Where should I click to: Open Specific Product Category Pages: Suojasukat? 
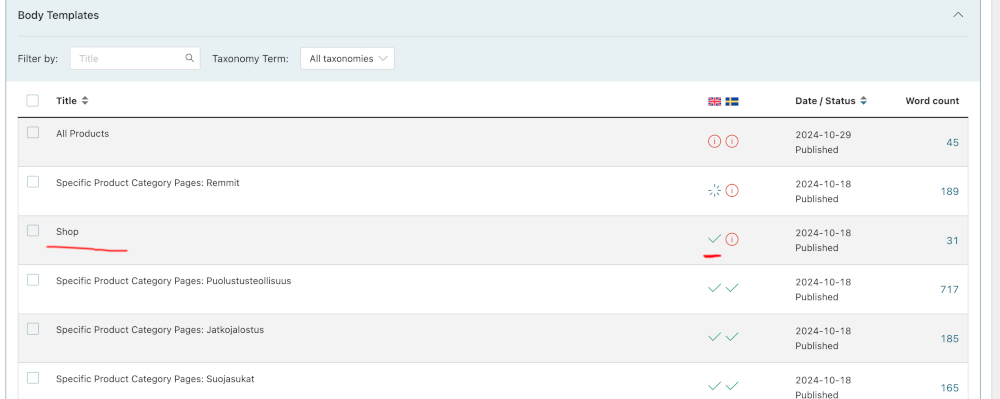(155, 379)
